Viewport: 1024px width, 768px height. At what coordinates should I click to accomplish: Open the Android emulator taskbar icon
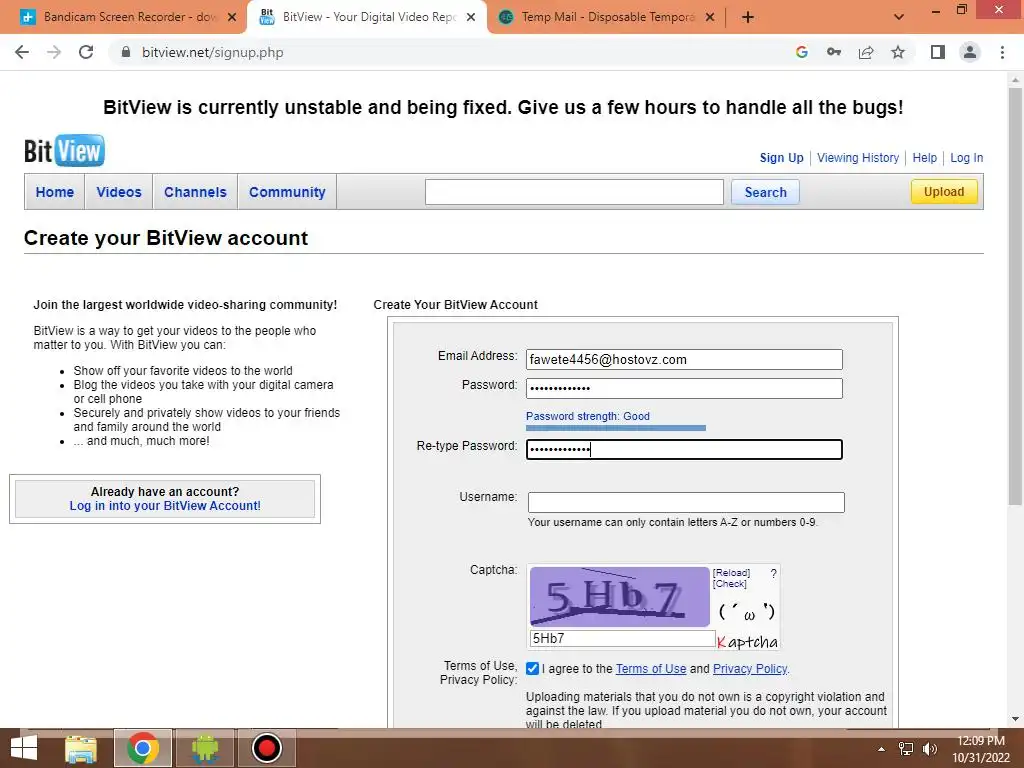click(x=205, y=748)
